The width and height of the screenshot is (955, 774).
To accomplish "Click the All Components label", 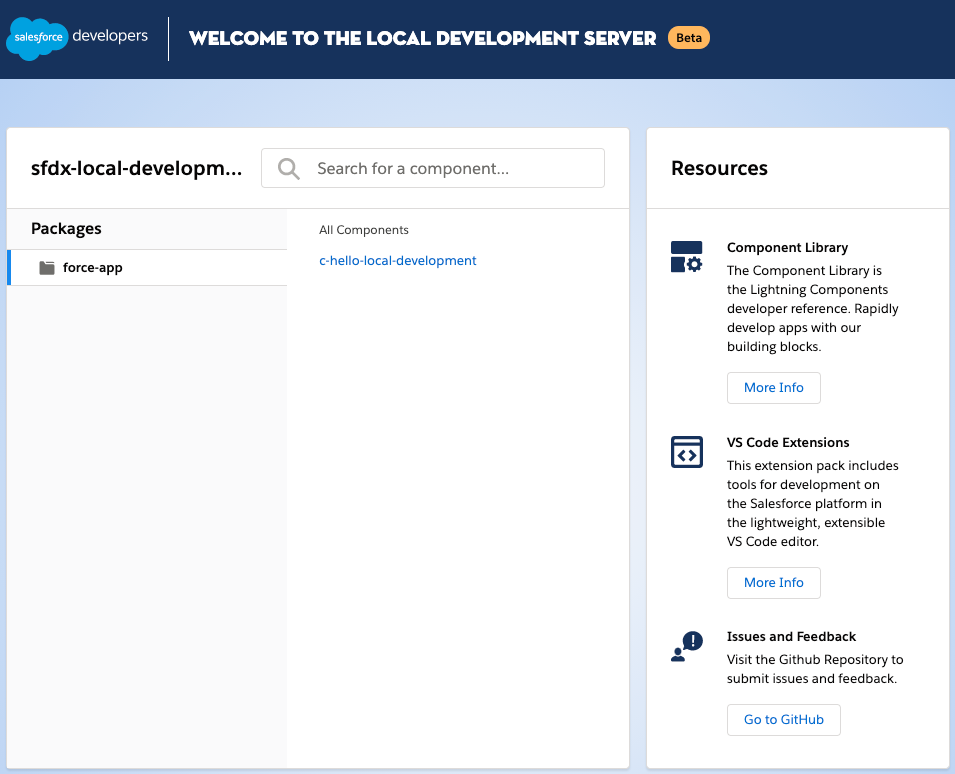I will pyautogui.click(x=364, y=230).
